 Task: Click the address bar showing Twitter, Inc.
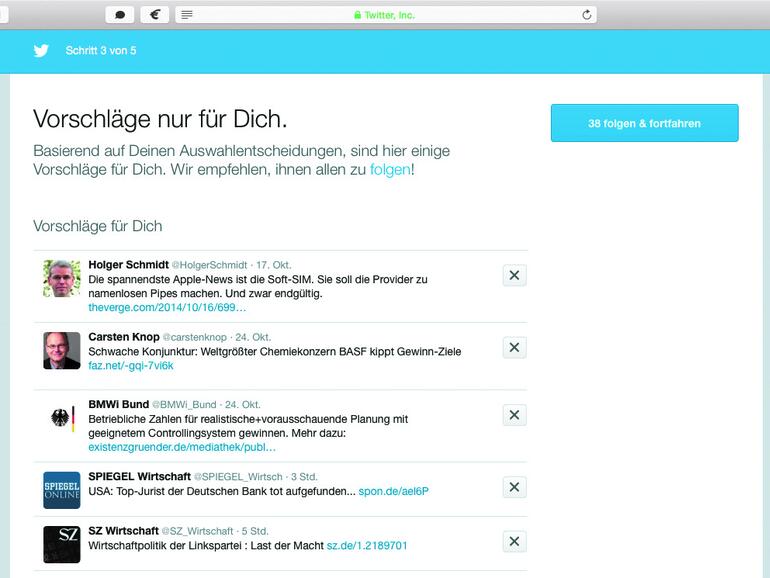pyautogui.click(x=386, y=15)
